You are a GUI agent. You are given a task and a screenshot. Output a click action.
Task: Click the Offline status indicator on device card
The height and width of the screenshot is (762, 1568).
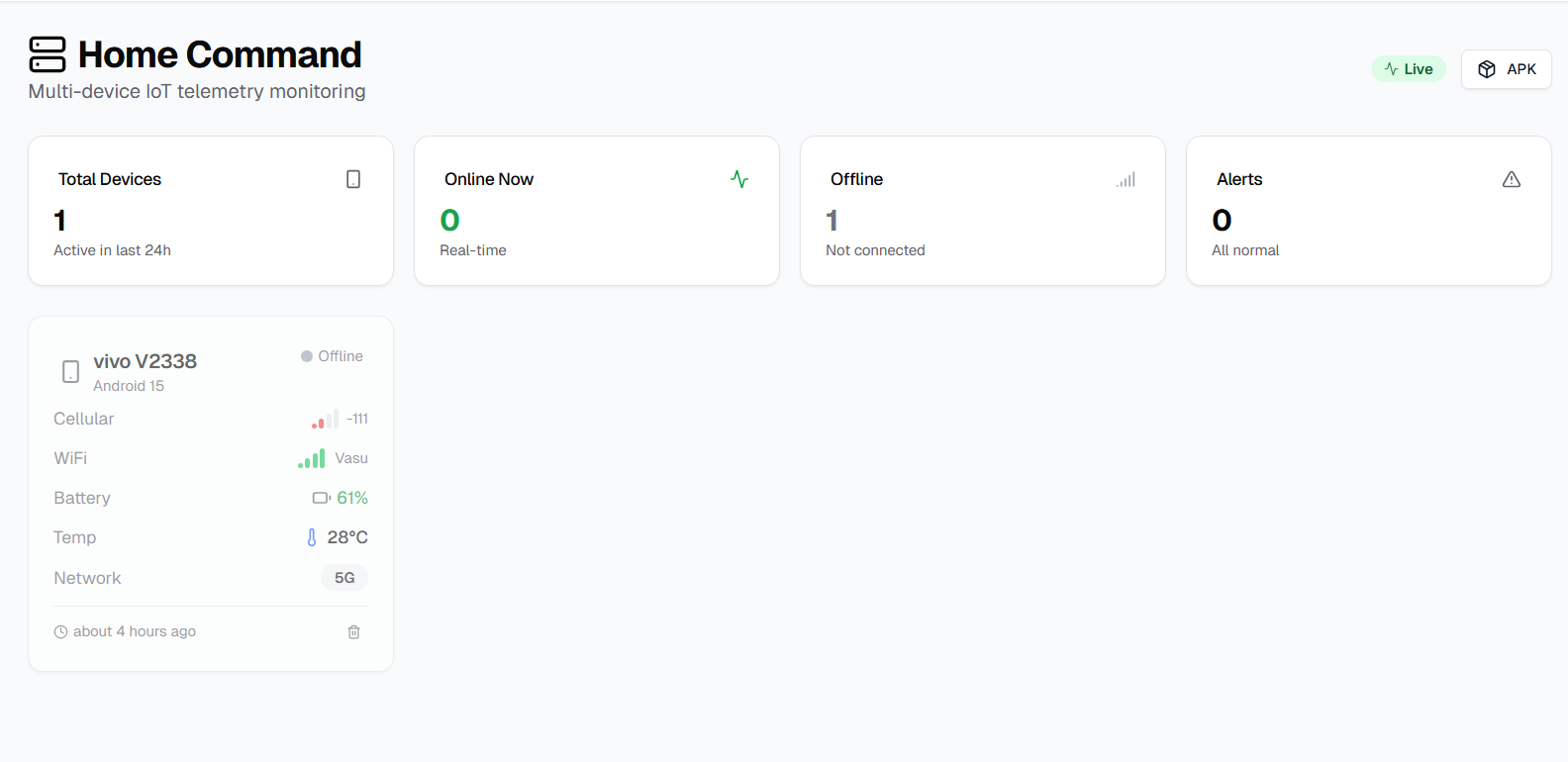[332, 356]
